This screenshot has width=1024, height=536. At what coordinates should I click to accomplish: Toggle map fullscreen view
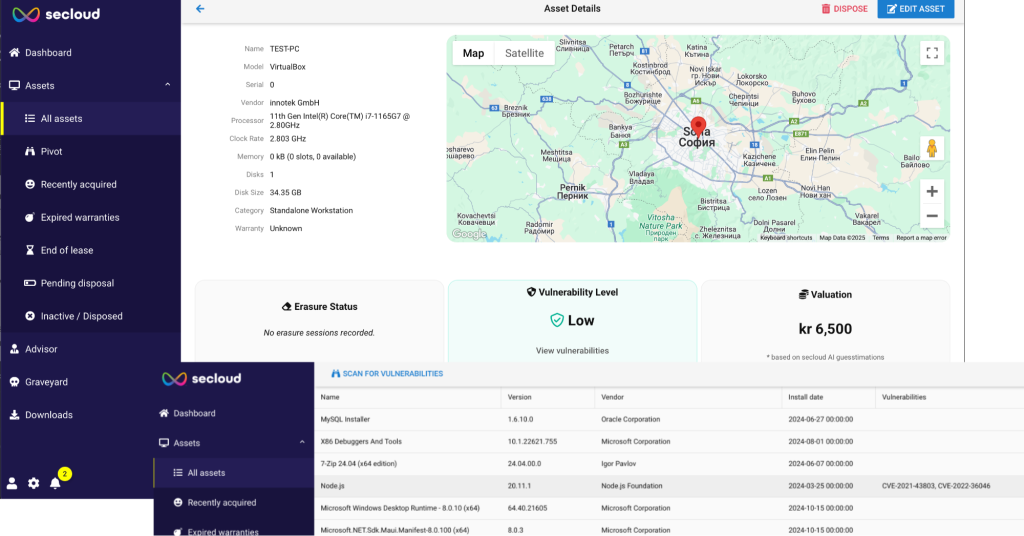[x=932, y=53]
